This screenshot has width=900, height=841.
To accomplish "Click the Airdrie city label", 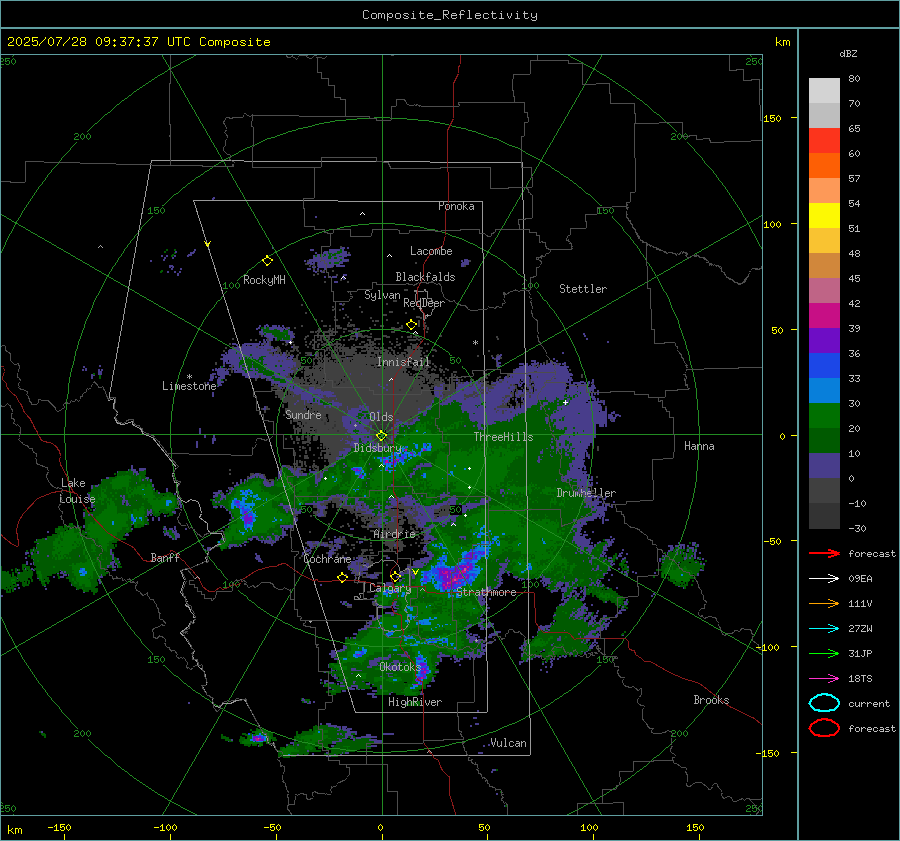I will [x=394, y=534].
